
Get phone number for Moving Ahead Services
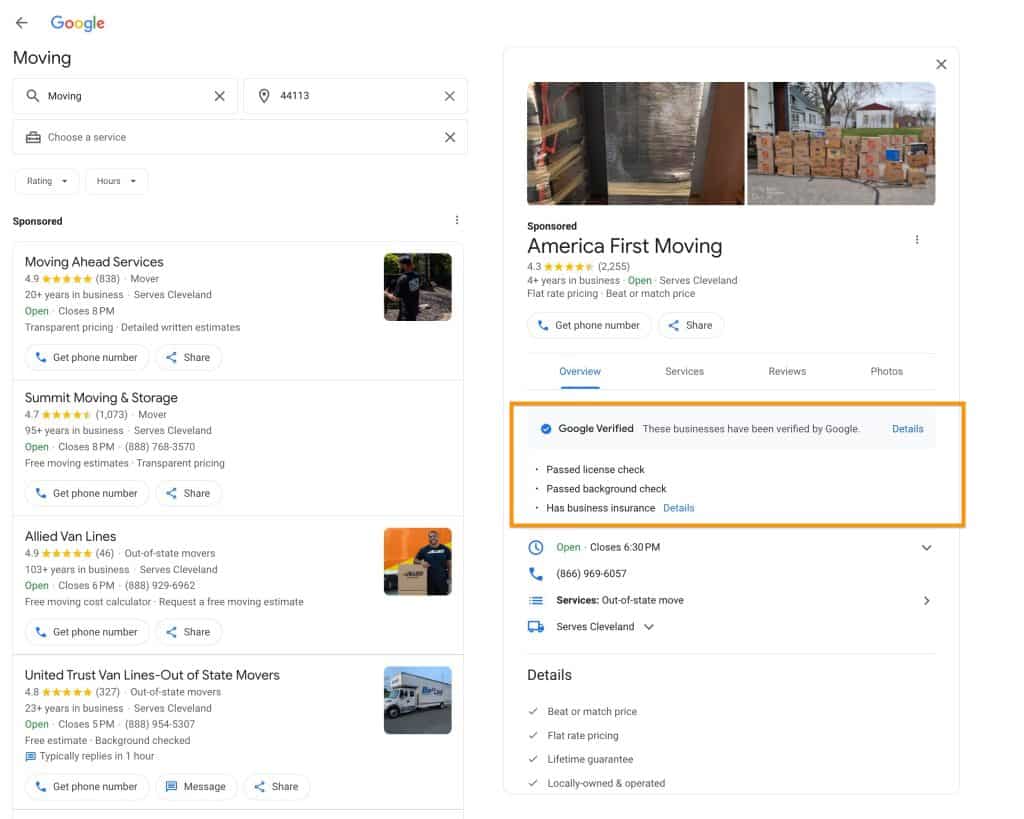[x=87, y=357]
